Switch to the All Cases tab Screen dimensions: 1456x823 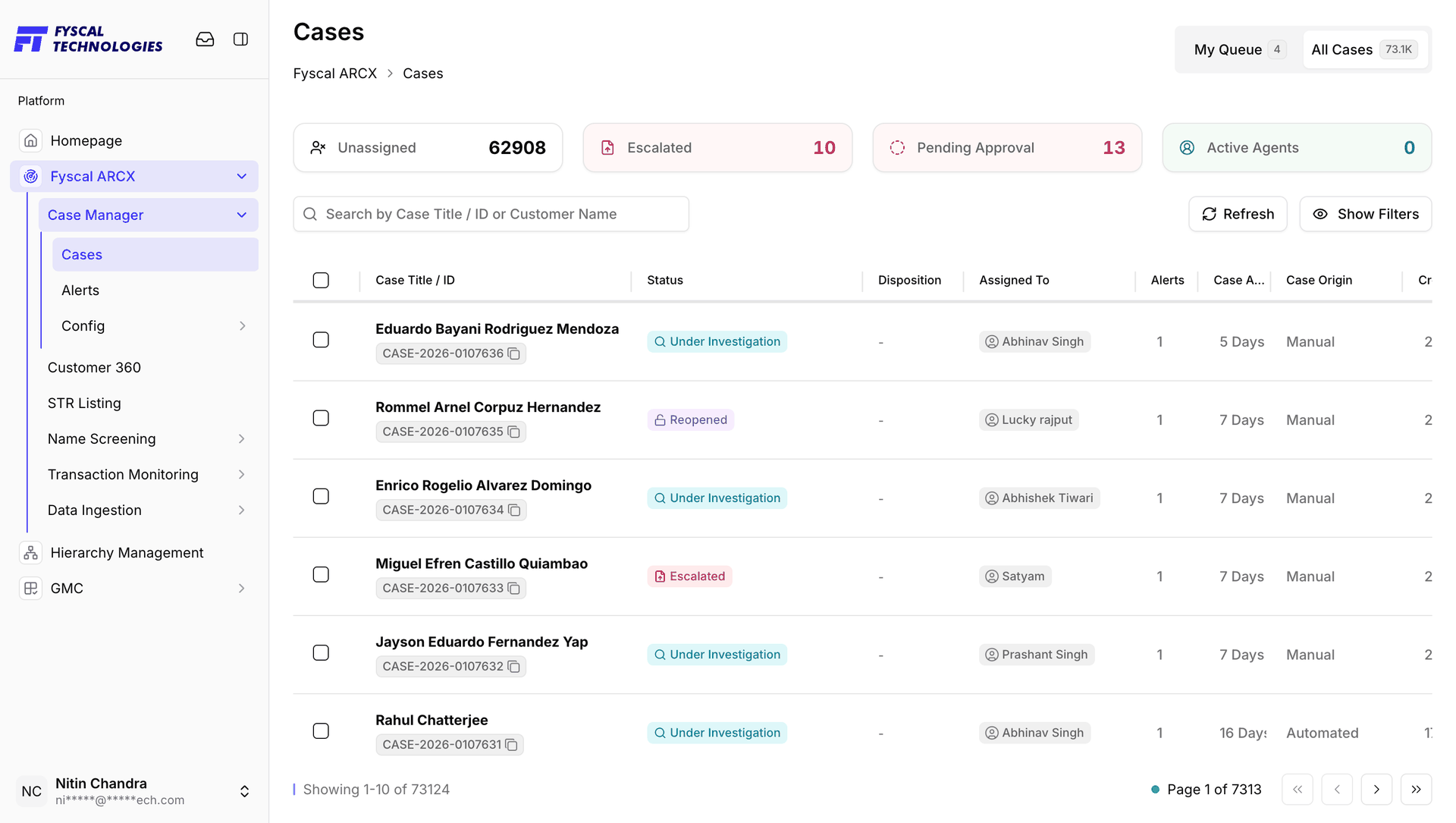pyautogui.click(x=1365, y=49)
